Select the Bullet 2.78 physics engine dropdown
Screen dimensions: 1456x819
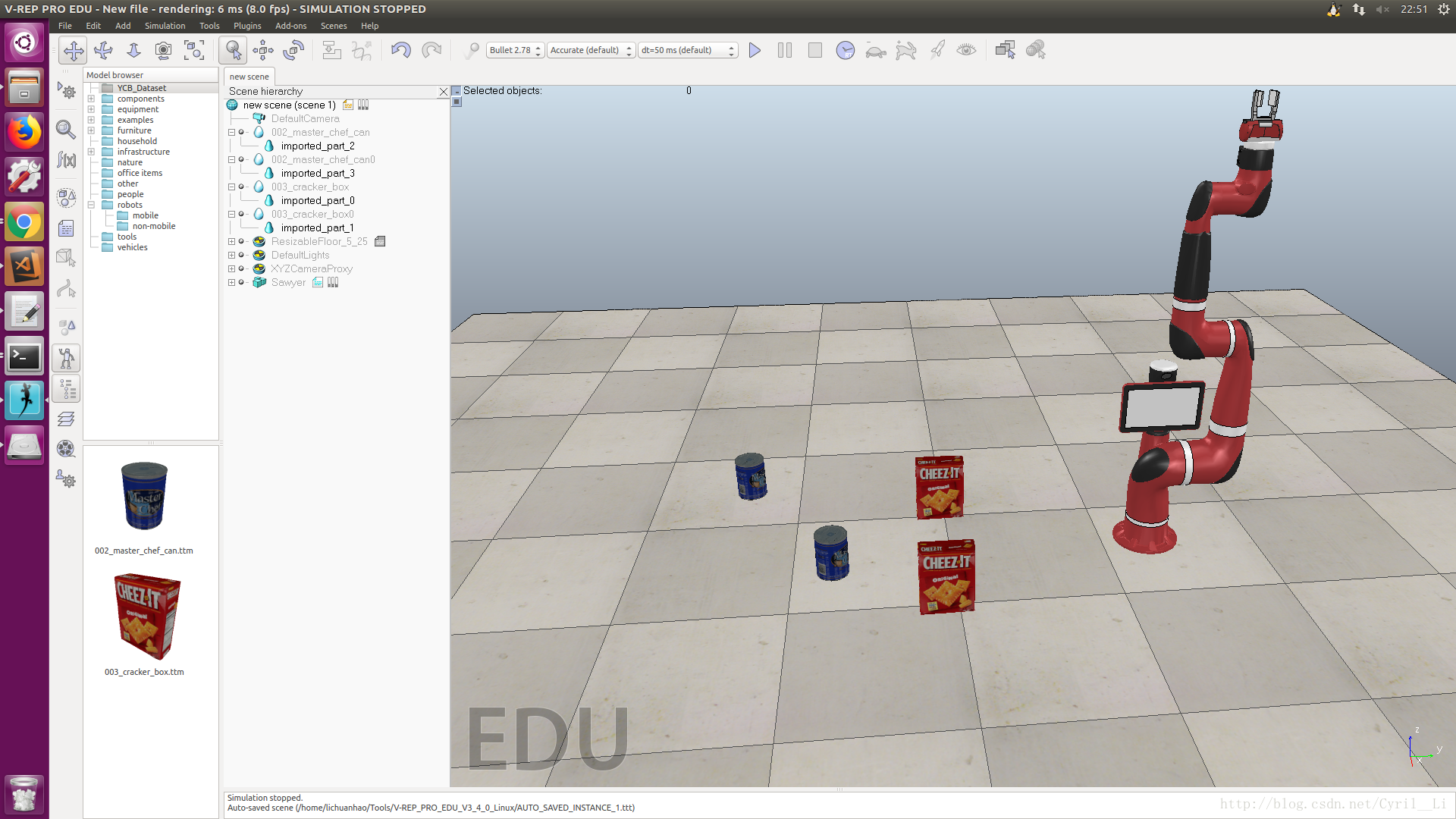[x=512, y=49]
